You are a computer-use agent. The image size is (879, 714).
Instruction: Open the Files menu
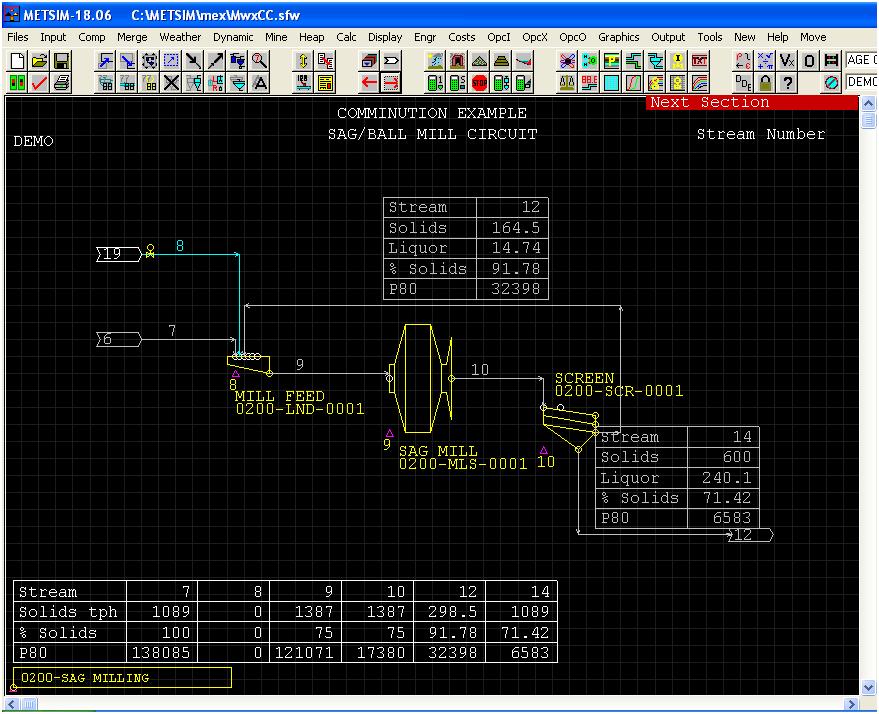coord(17,37)
